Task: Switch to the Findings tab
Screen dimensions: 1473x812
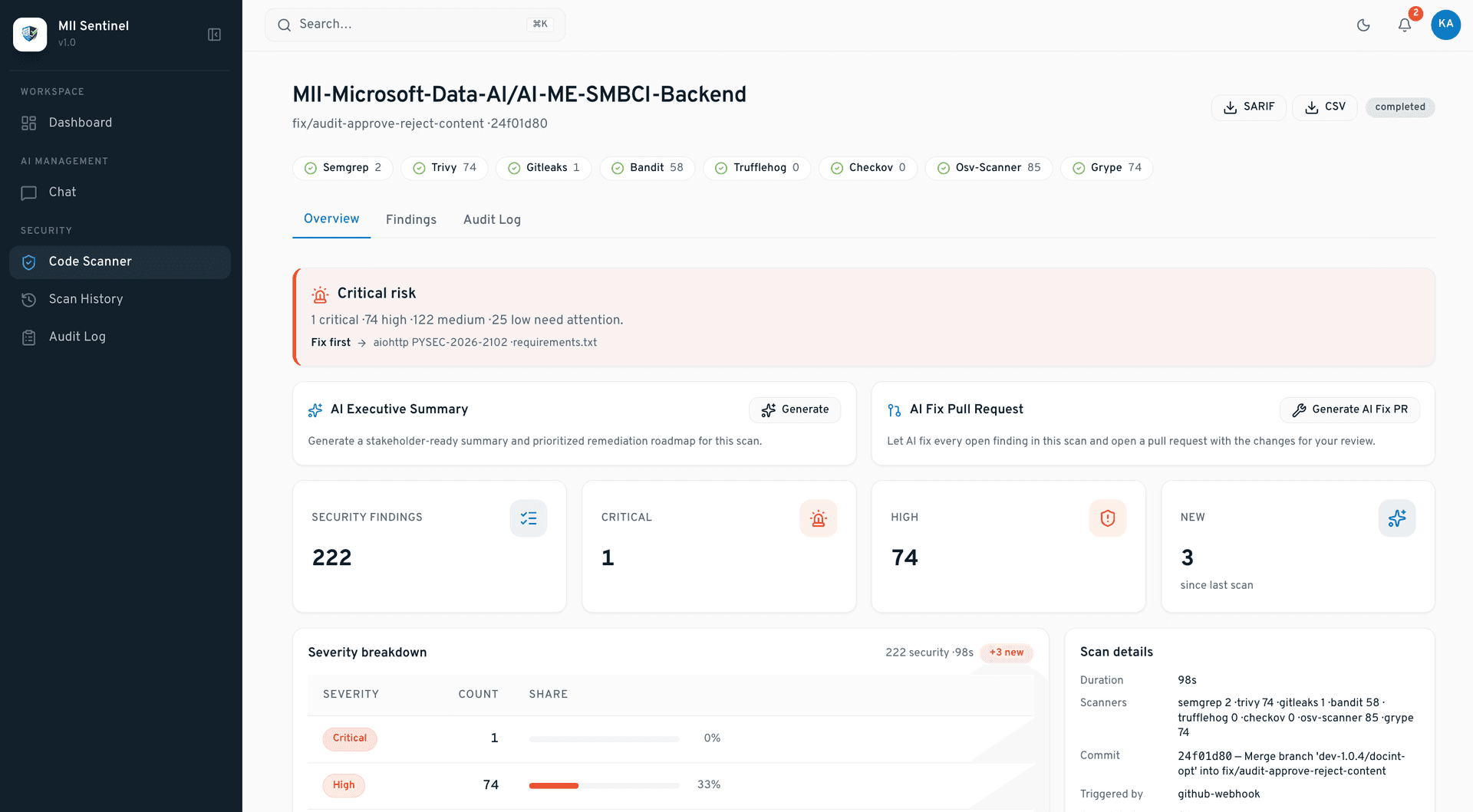Action: click(x=411, y=220)
